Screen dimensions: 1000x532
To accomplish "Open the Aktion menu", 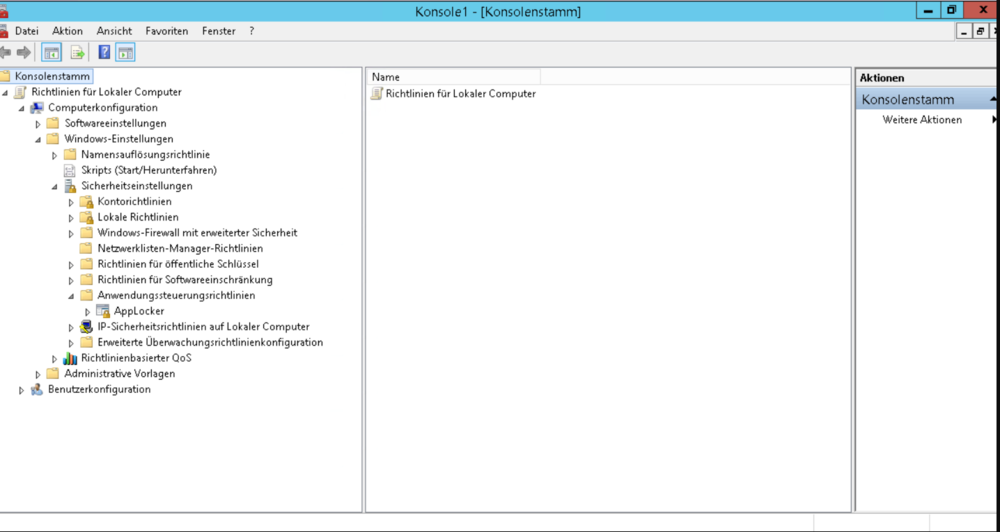I will tap(67, 31).
